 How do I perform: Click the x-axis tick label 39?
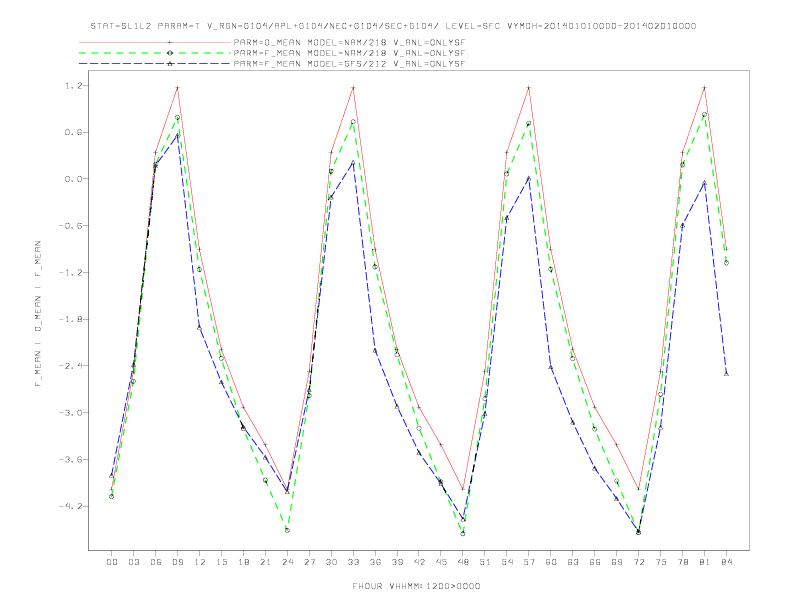click(x=397, y=562)
